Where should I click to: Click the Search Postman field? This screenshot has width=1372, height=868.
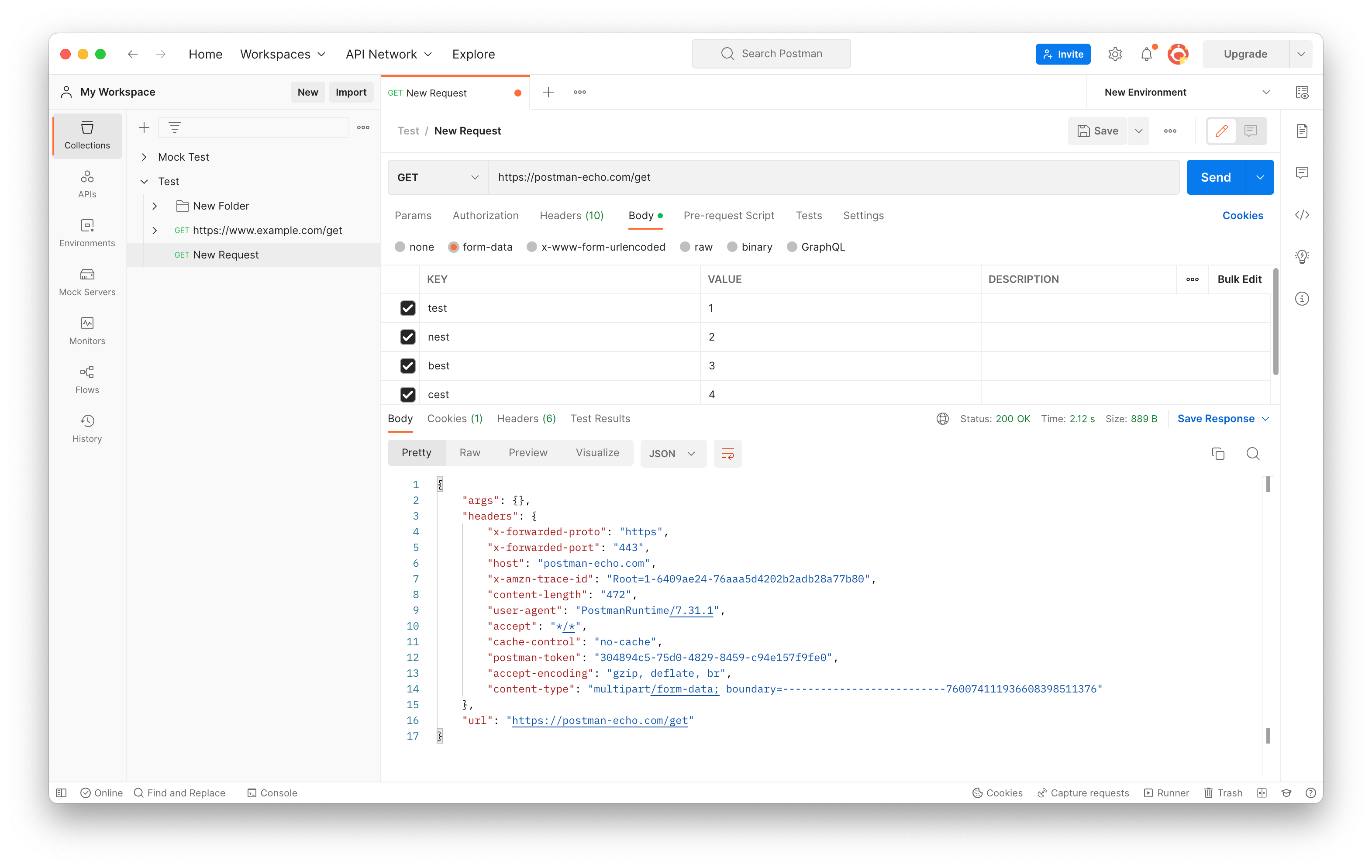click(x=771, y=54)
